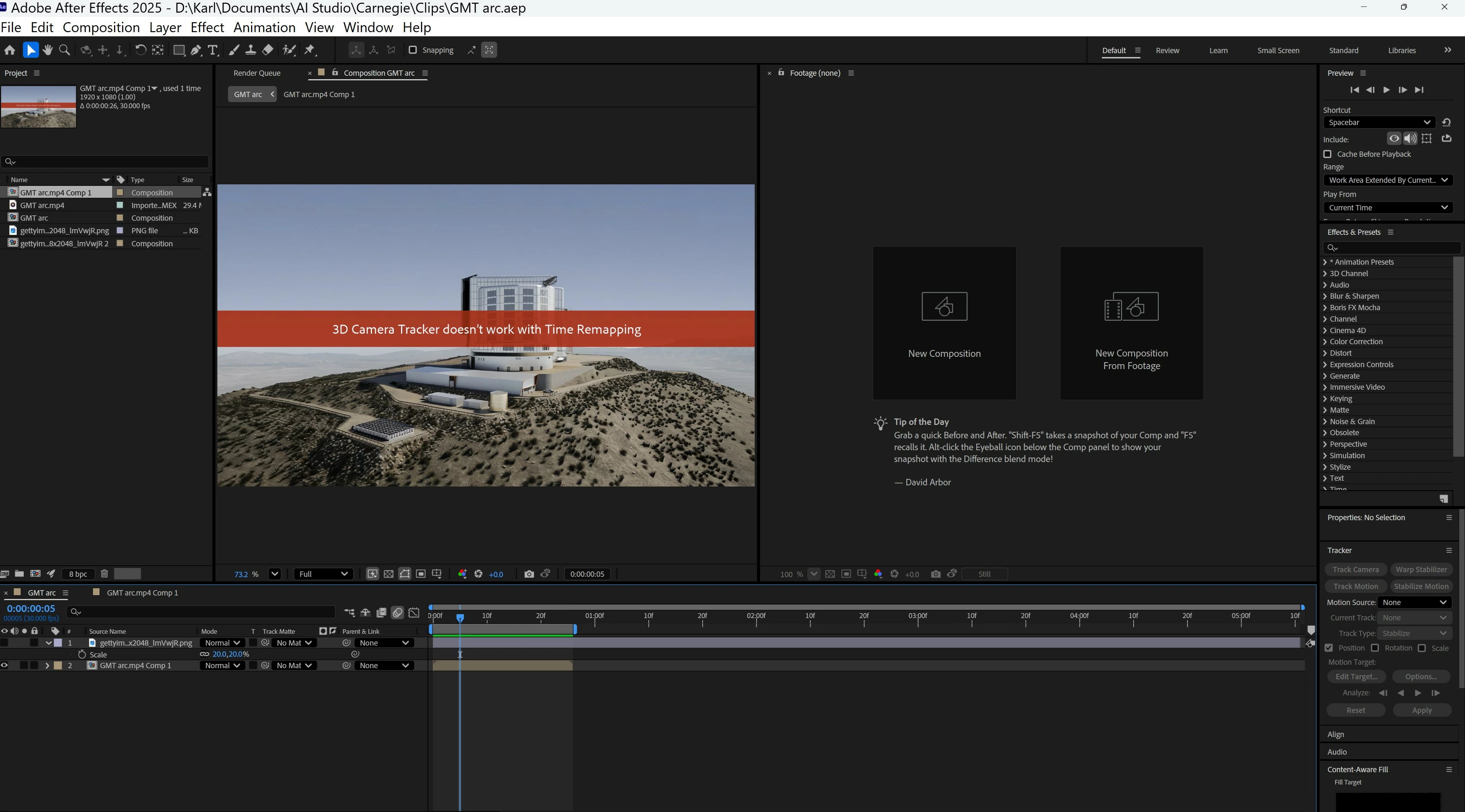Take a snapshot with camera icon
The width and height of the screenshot is (1465, 812).
coord(529,574)
